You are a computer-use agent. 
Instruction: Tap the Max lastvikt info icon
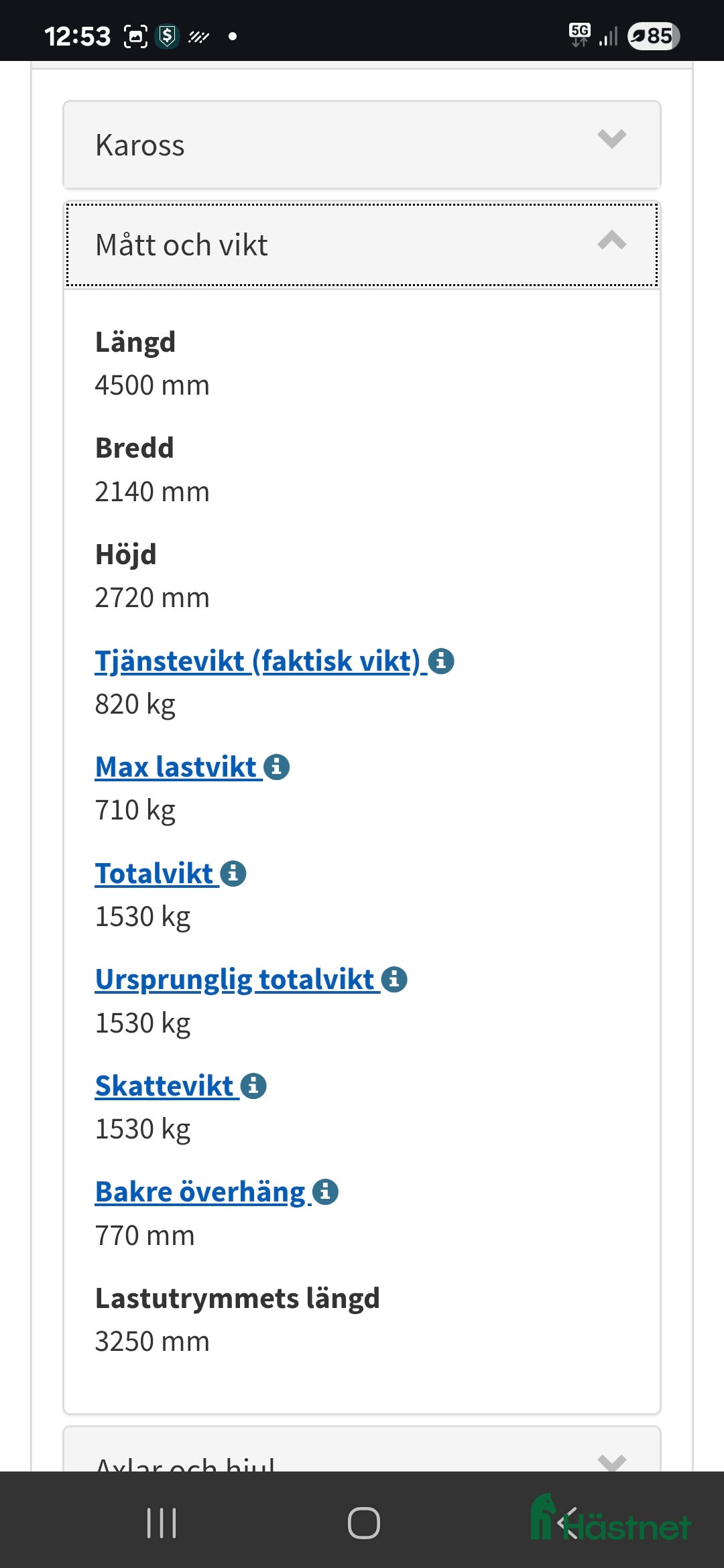click(277, 769)
